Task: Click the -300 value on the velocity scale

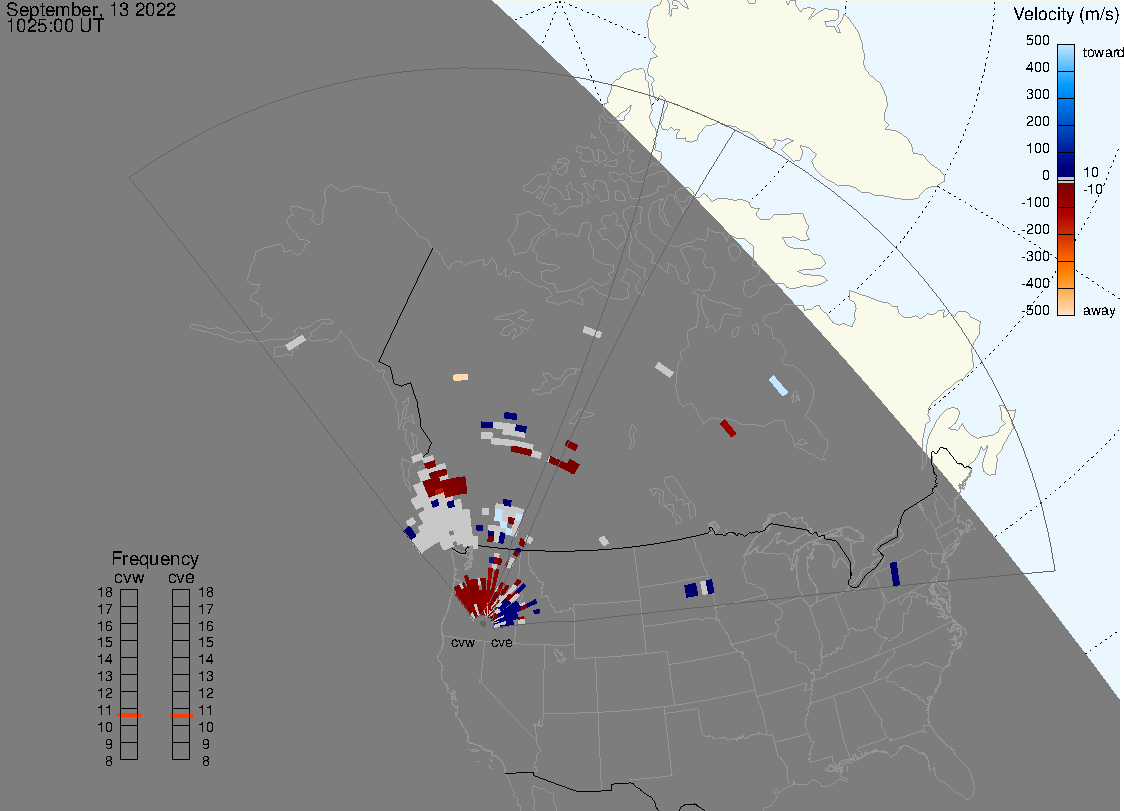Action: pos(1036,256)
